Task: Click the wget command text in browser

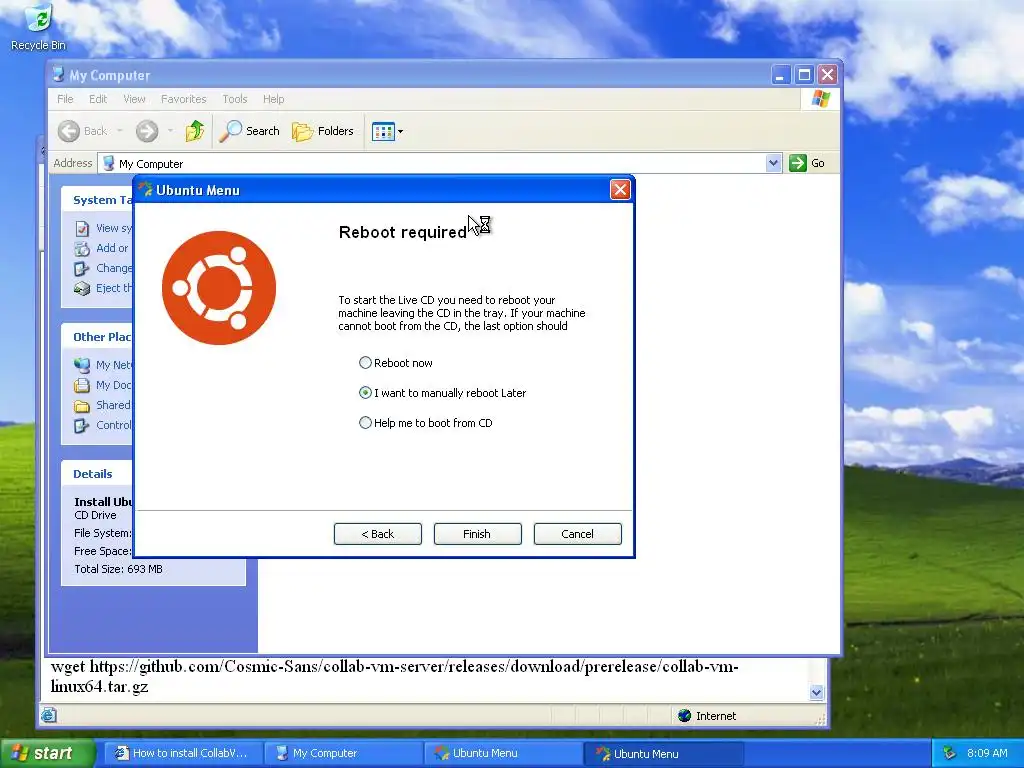Action: [394, 677]
